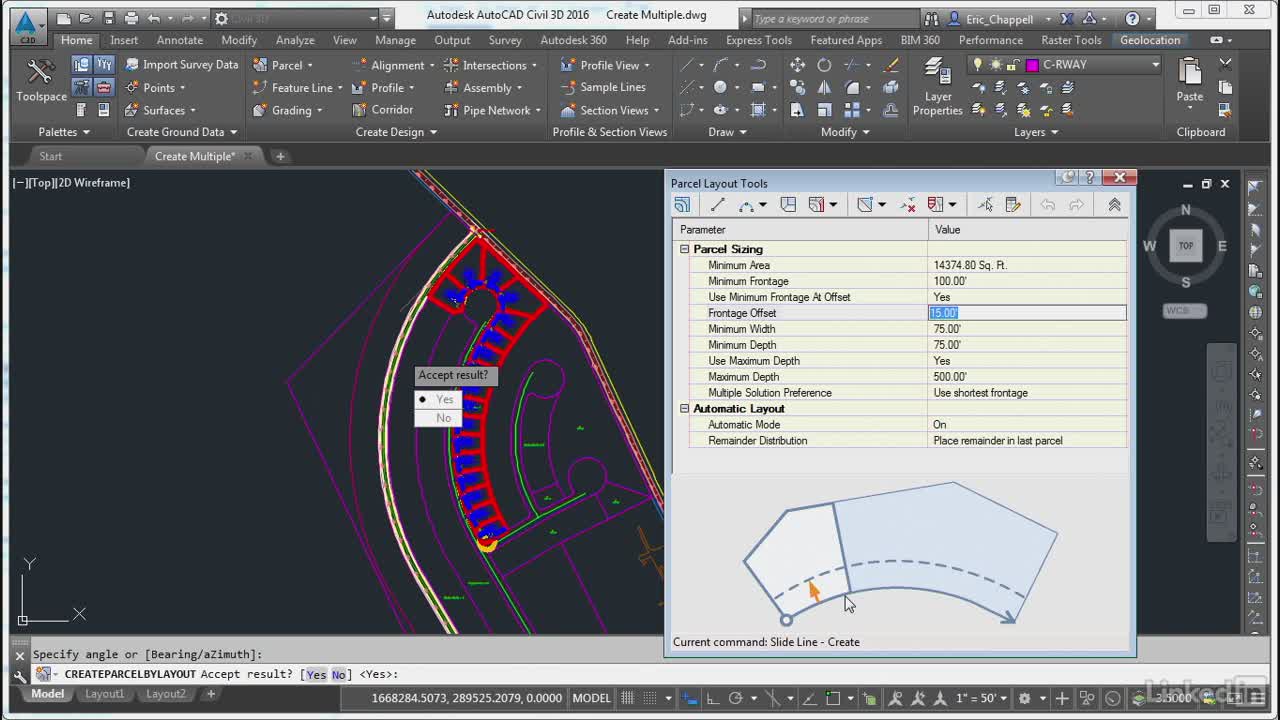Expand the Create Ground Data panel
The height and width of the screenshot is (720, 1280).
(x=182, y=132)
